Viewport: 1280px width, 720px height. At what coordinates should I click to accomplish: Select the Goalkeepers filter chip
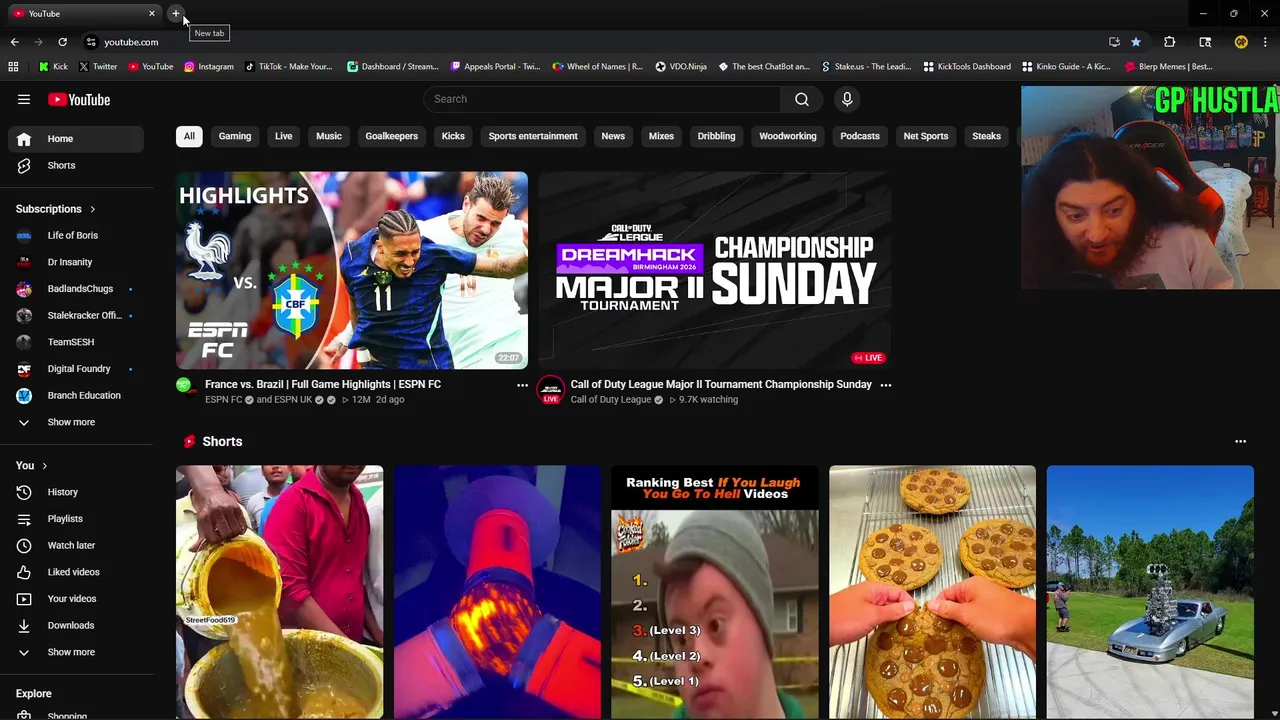point(392,136)
